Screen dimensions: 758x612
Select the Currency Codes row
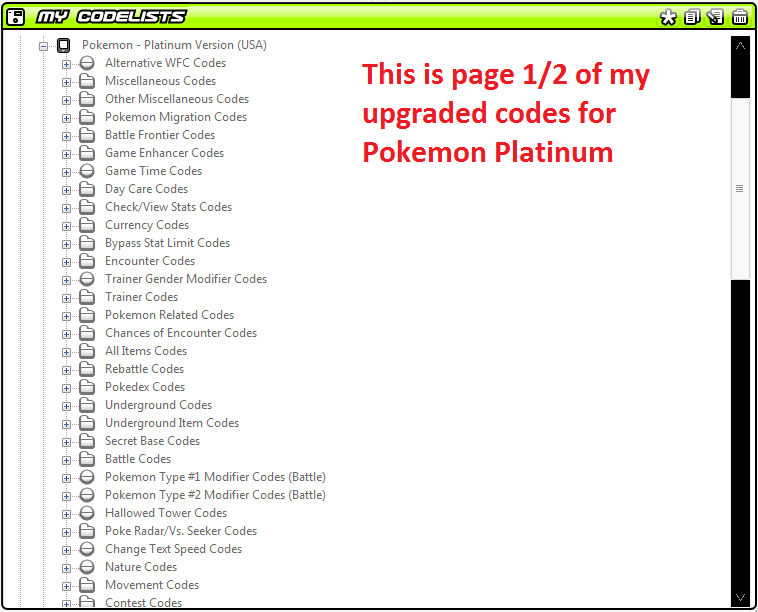(147, 225)
